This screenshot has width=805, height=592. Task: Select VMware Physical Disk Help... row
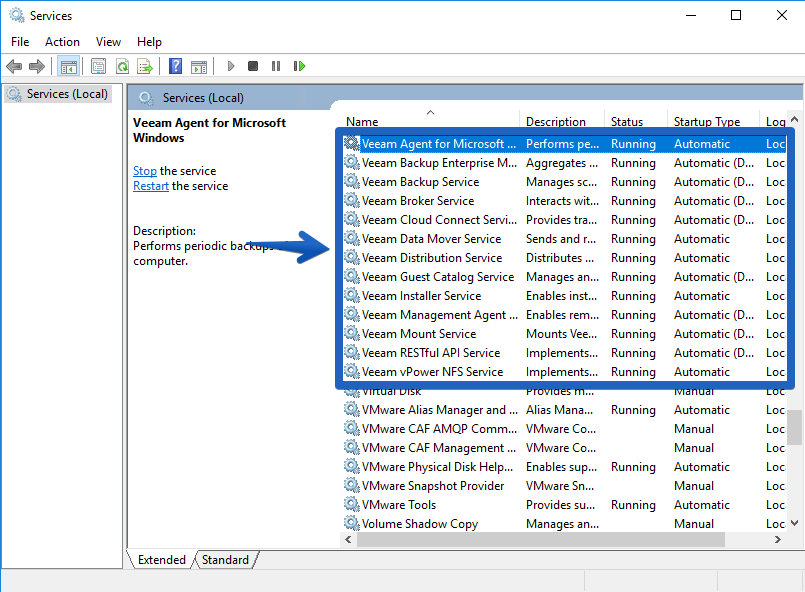[564, 466]
